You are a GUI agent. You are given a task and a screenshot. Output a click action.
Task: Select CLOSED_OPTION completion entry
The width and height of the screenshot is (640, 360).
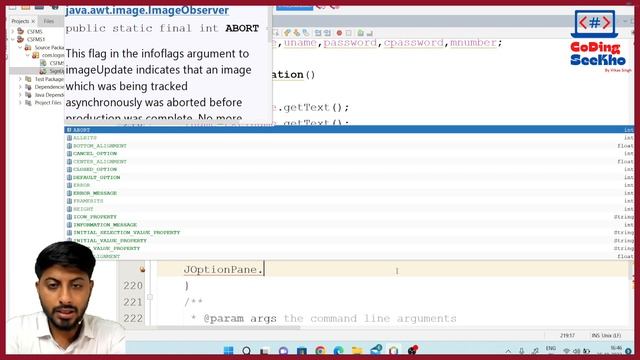pyautogui.click(x=349, y=169)
